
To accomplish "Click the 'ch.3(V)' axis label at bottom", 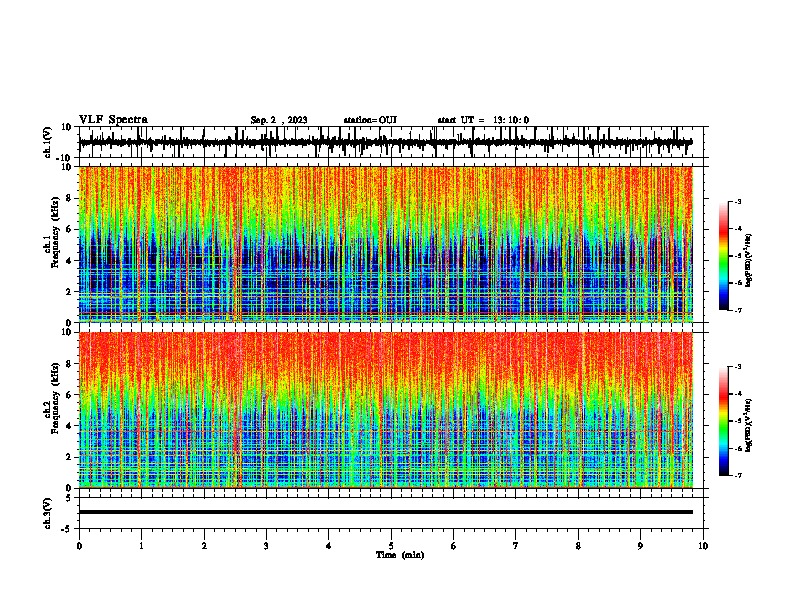I will (48, 513).
